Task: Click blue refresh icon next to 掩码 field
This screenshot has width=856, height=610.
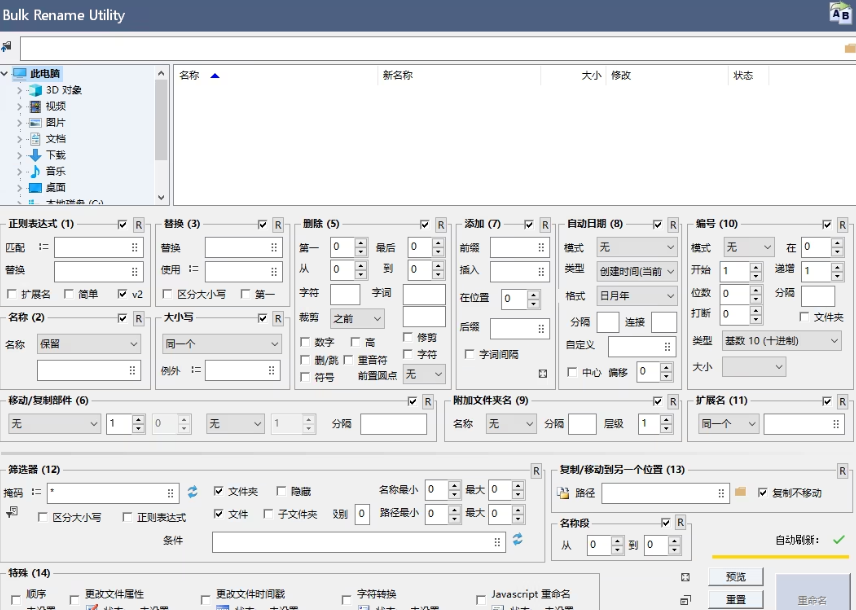Action: [192, 492]
